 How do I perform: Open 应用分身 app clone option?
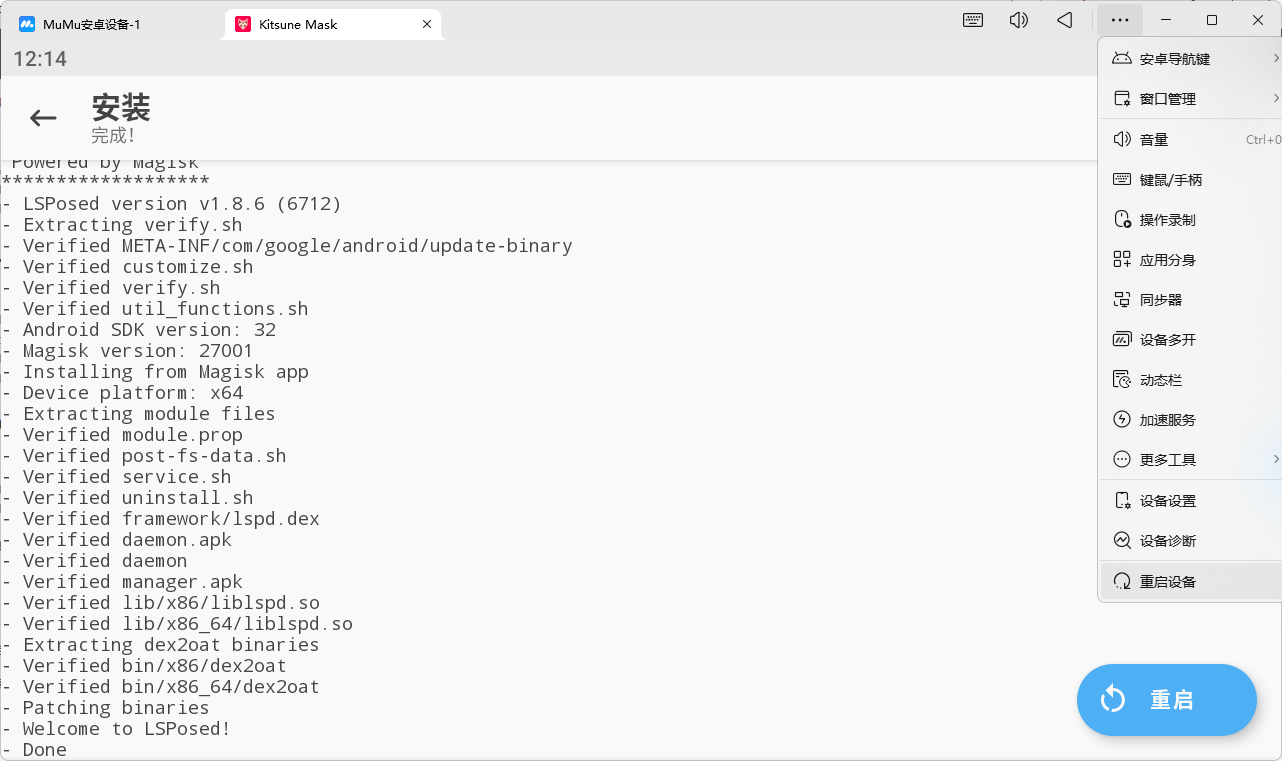pos(1167,260)
